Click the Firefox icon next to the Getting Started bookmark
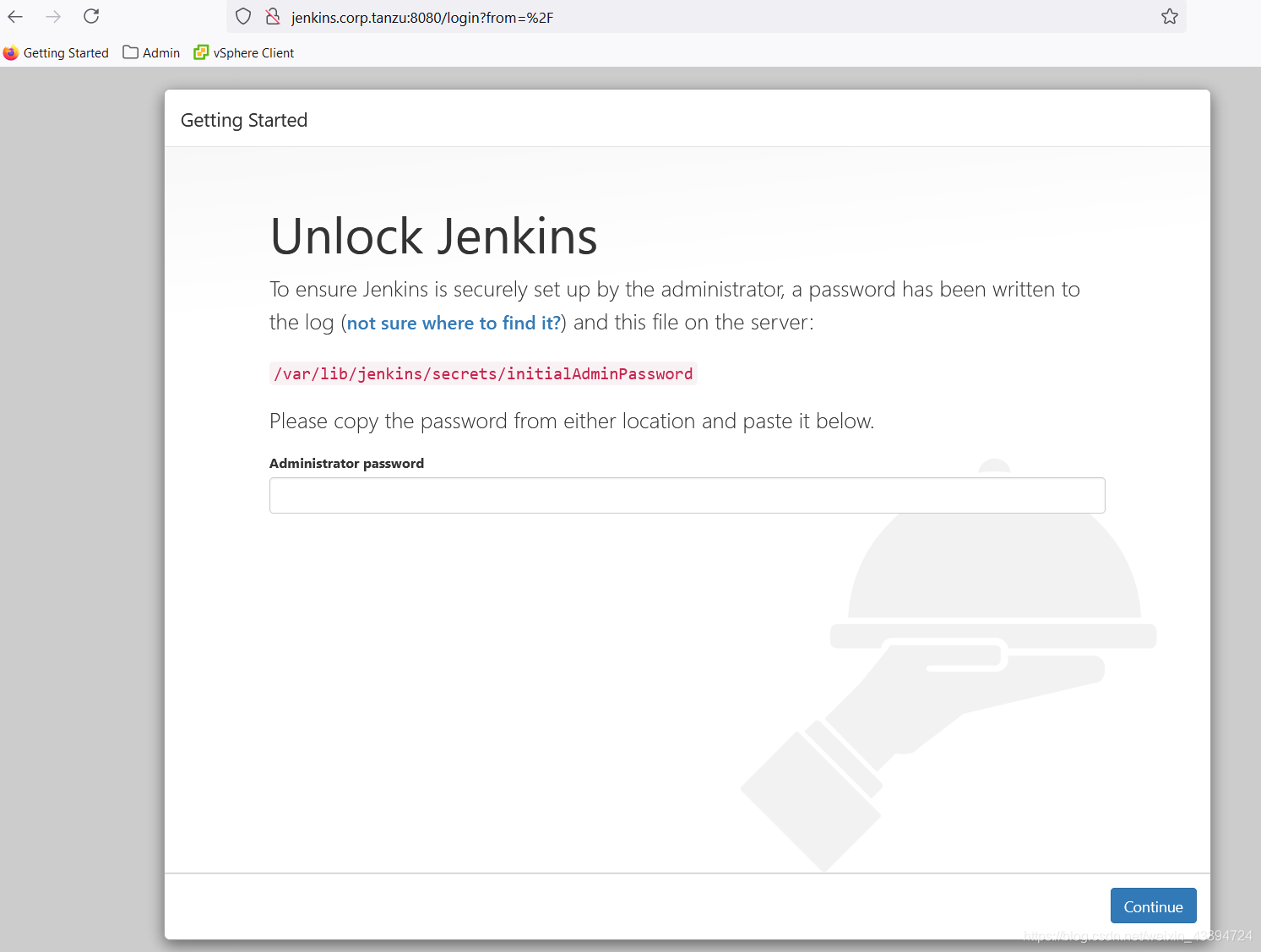This screenshot has height=952, width=1261. (11, 52)
